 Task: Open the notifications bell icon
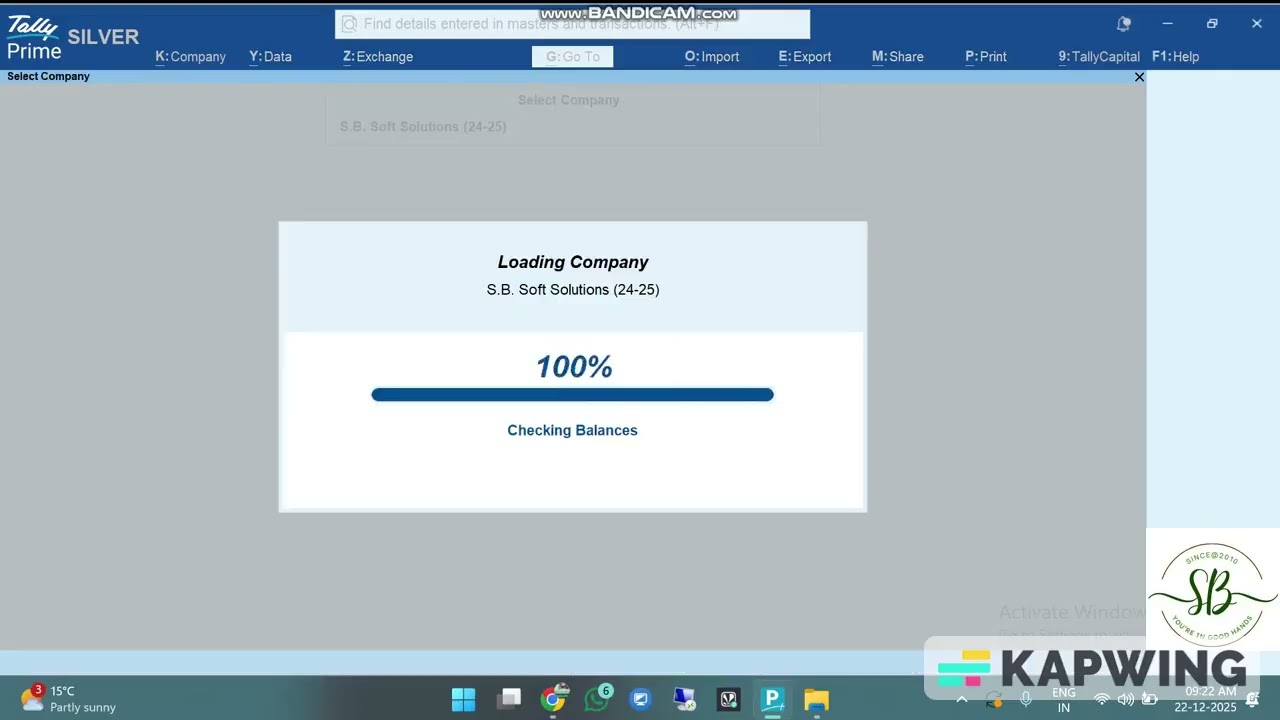[x=1124, y=24]
